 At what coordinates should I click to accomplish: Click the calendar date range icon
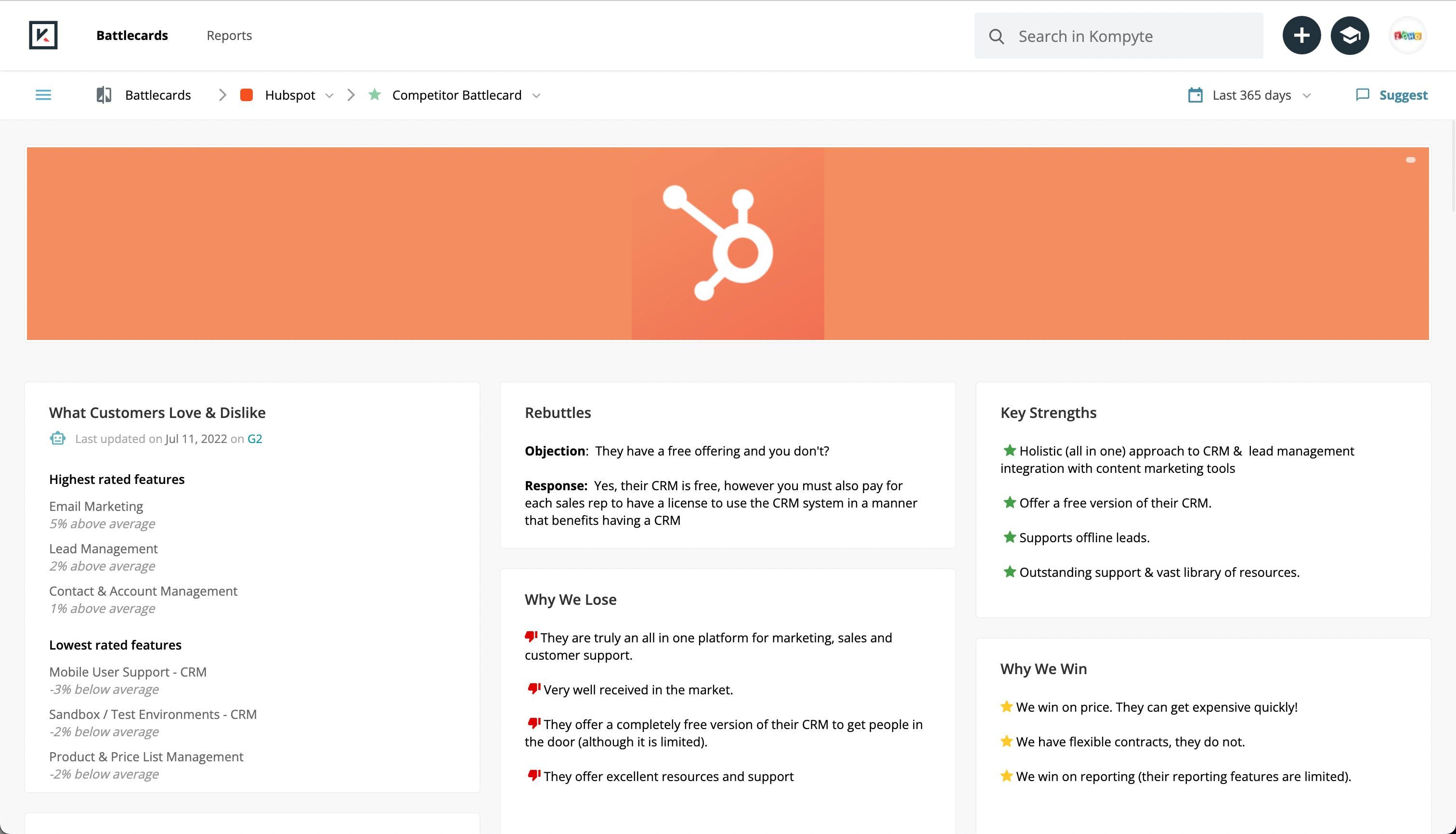point(1196,95)
